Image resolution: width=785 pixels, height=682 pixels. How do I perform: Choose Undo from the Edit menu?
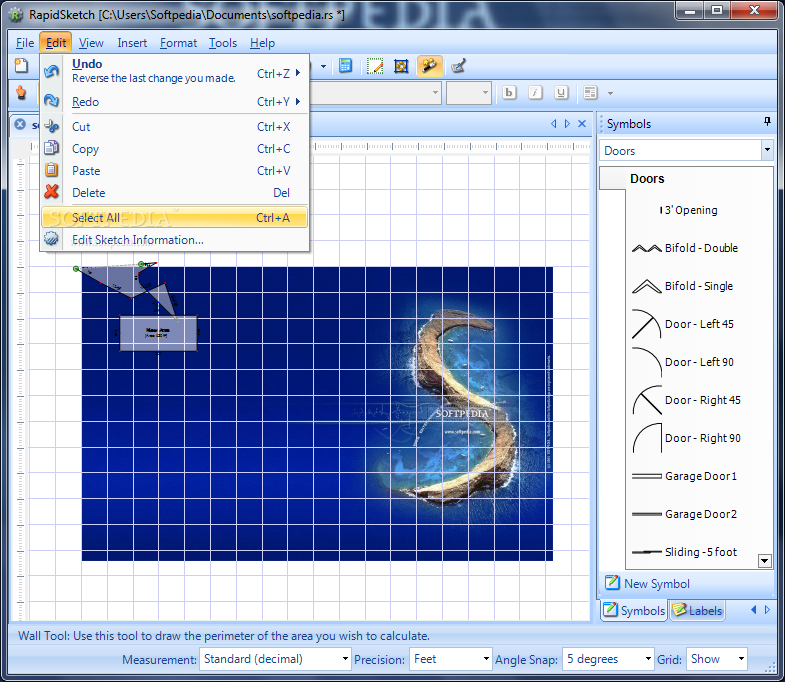point(174,72)
